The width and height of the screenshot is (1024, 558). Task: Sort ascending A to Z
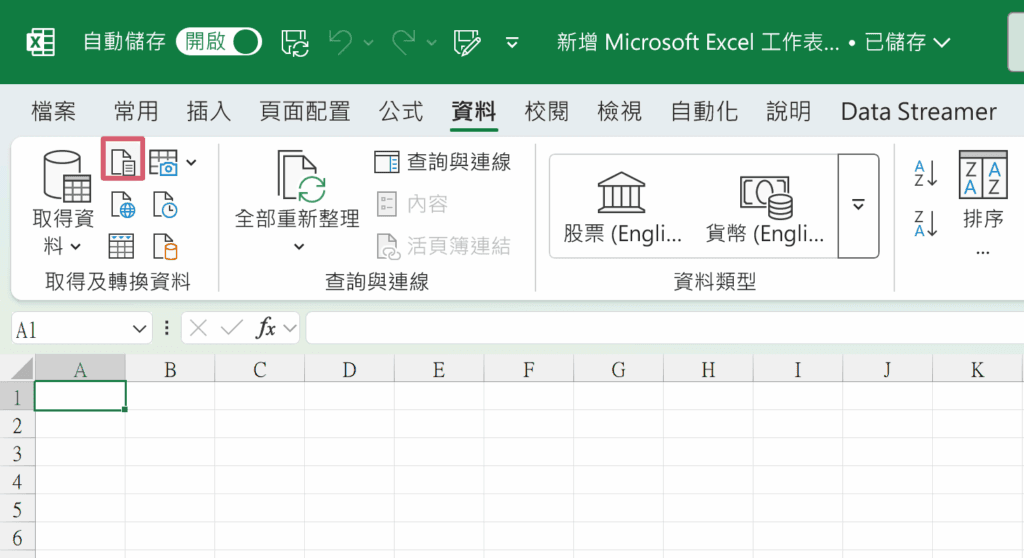tap(926, 174)
